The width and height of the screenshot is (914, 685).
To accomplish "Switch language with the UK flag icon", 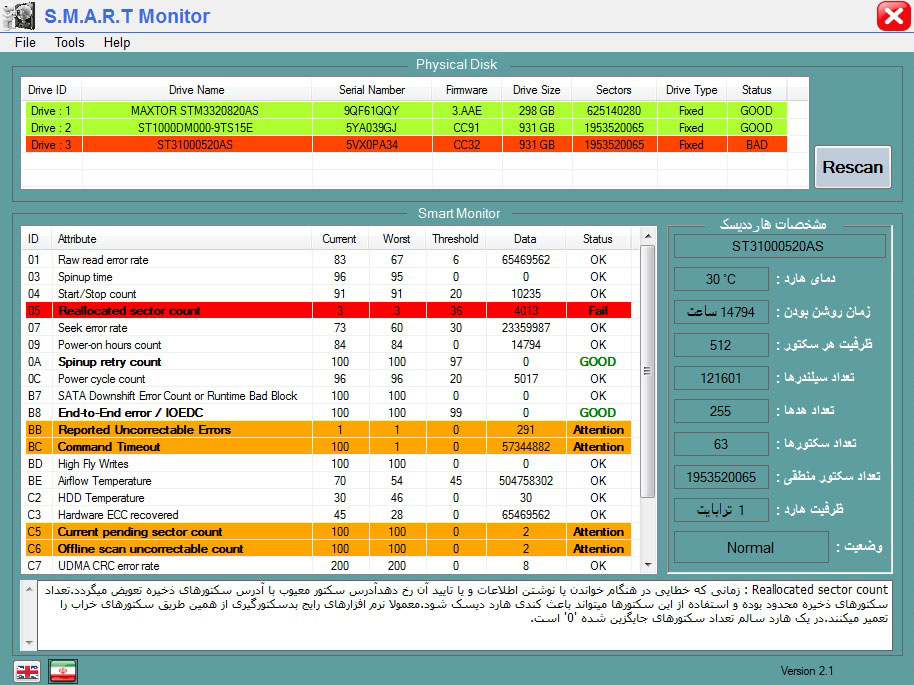I will (x=27, y=672).
